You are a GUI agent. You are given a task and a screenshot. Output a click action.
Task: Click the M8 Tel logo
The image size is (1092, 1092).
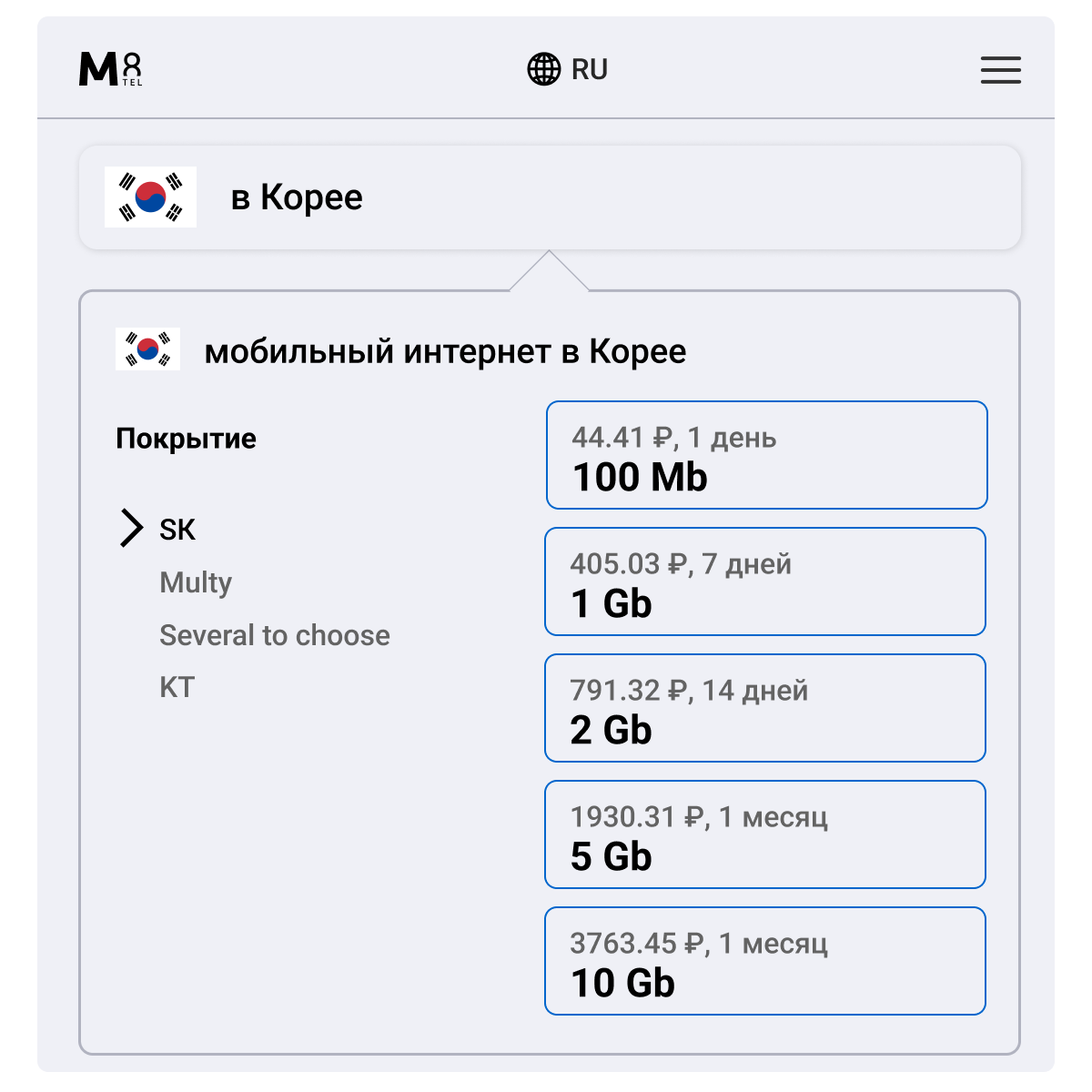110,69
